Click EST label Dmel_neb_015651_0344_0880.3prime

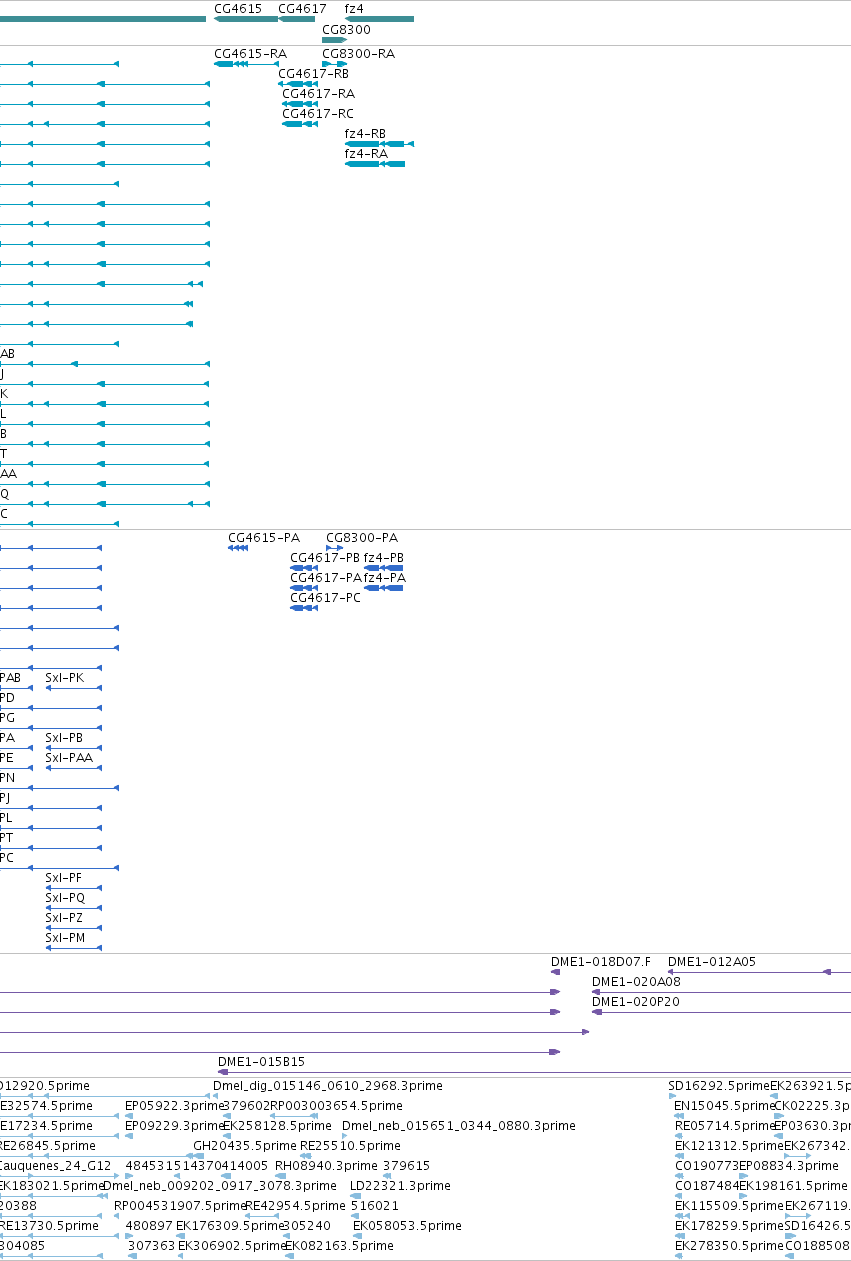point(459,1126)
